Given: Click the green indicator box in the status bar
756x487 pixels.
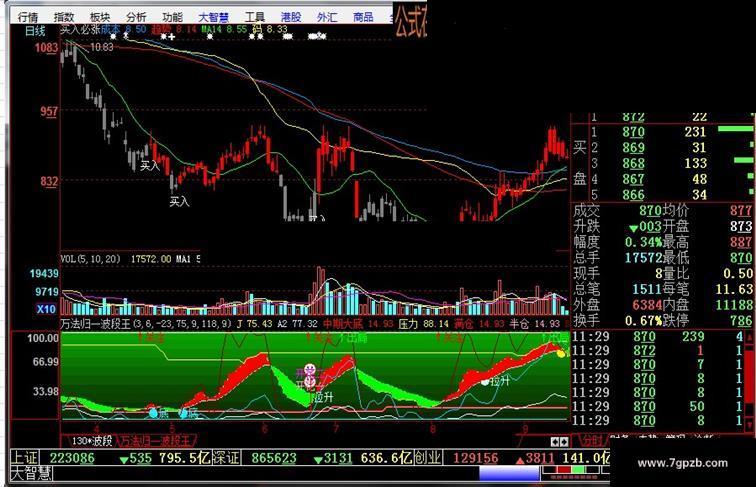Looking at the screenshot, I should (579, 470).
